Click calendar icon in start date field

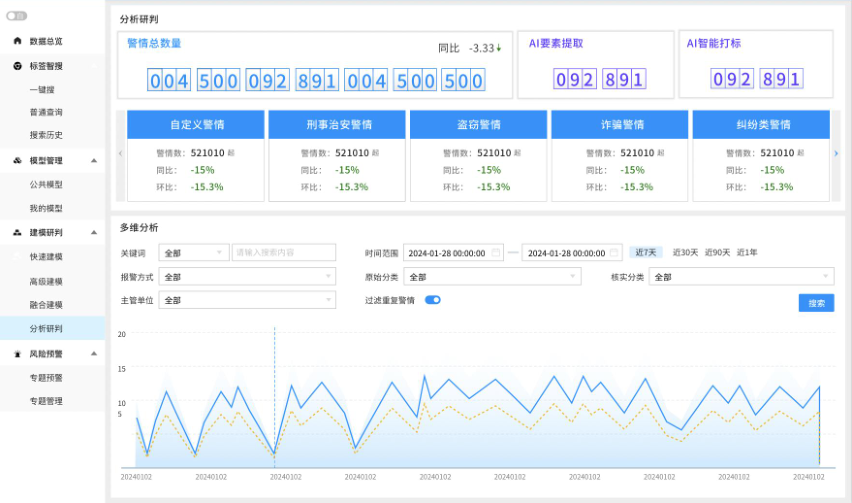coord(496,253)
